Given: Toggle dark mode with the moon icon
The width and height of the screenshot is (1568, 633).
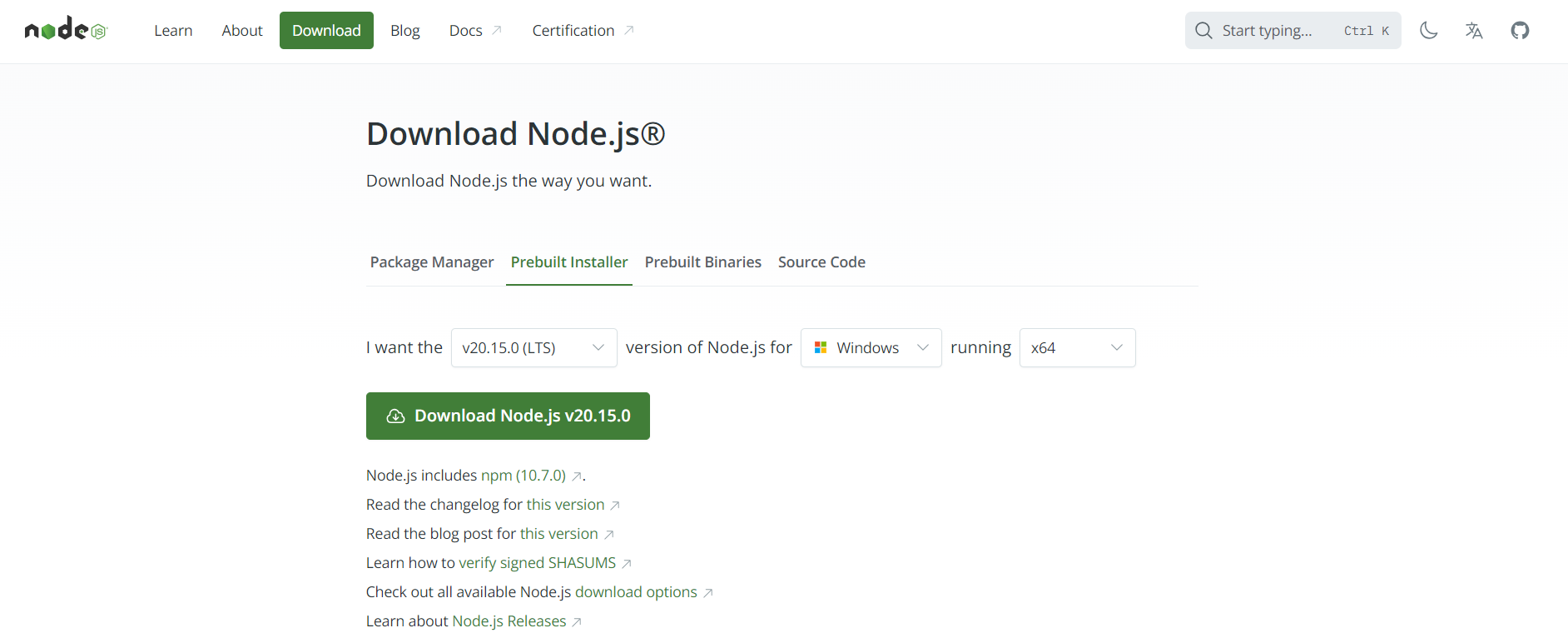Looking at the screenshot, I should pyautogui.click(x=1429, y=31).
